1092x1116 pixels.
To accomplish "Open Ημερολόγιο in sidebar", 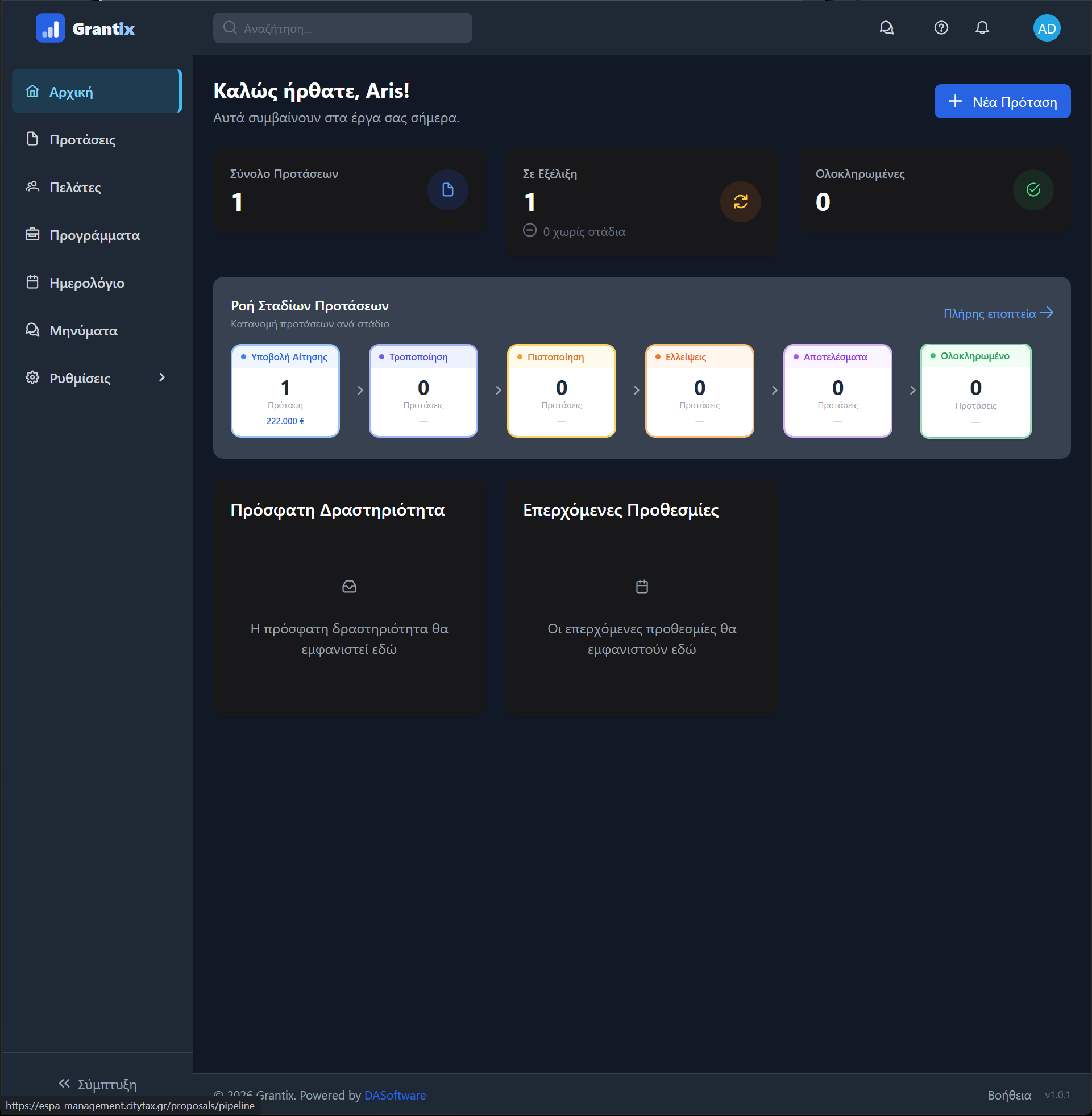I will [x=97, y=282].
